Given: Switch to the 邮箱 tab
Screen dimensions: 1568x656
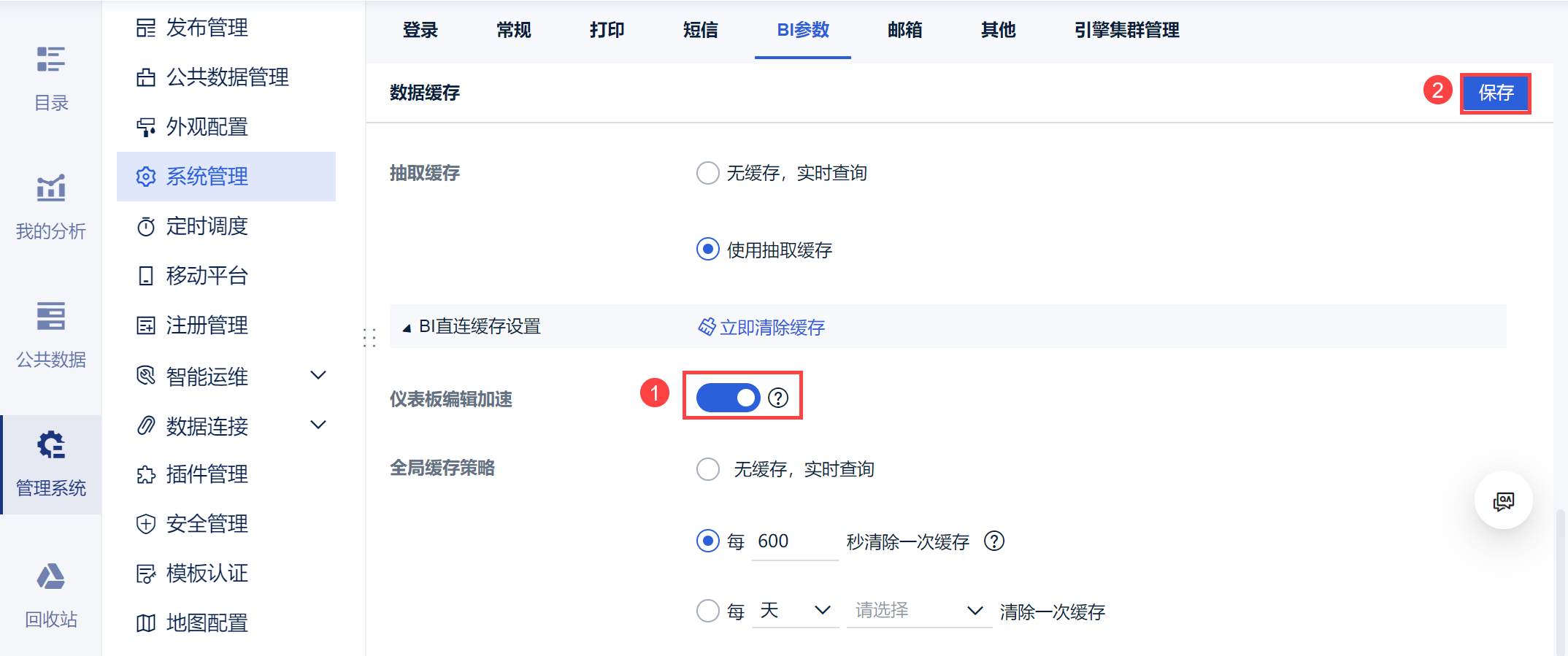Looking at the screenshot, I should click(x=904, y=30).
